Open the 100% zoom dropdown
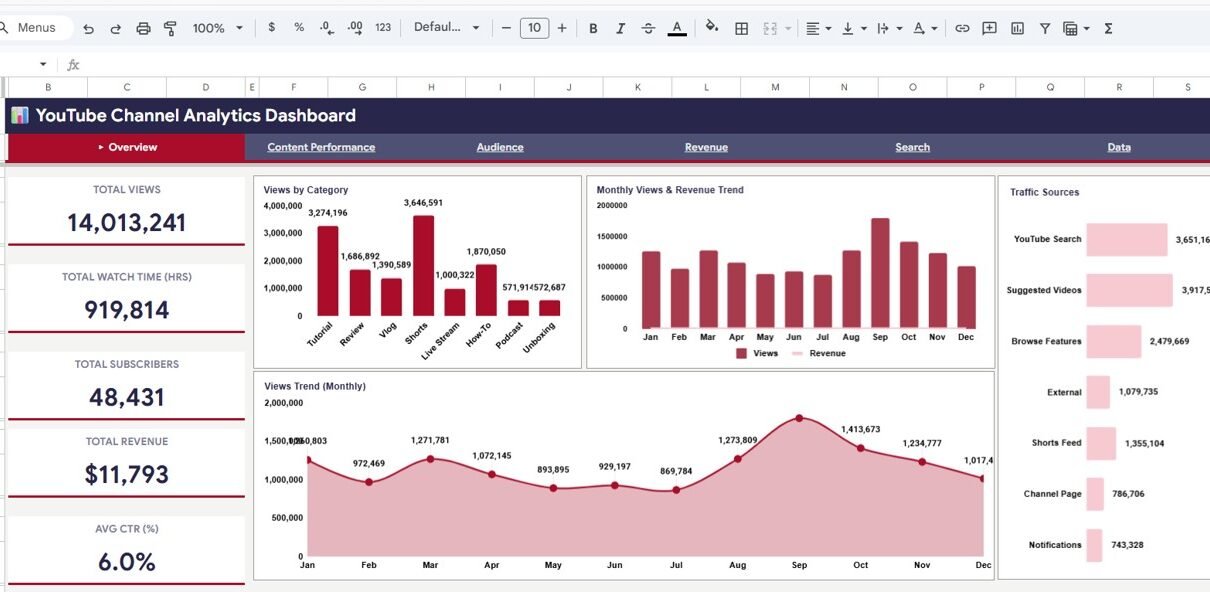 [x=217, y=28]
